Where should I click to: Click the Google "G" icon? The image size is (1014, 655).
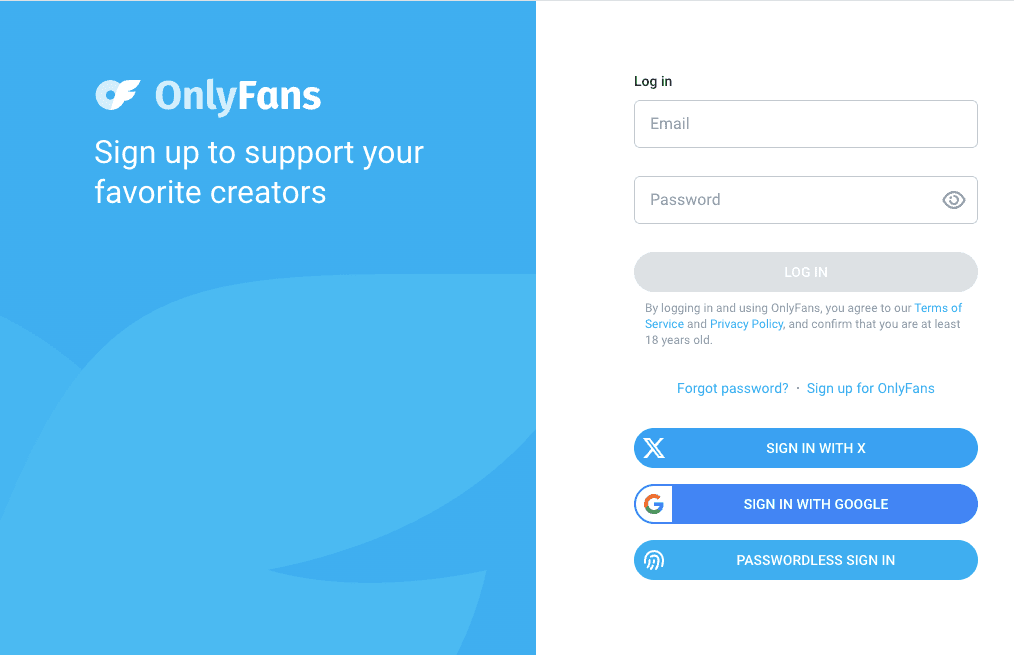click(654, 504)
